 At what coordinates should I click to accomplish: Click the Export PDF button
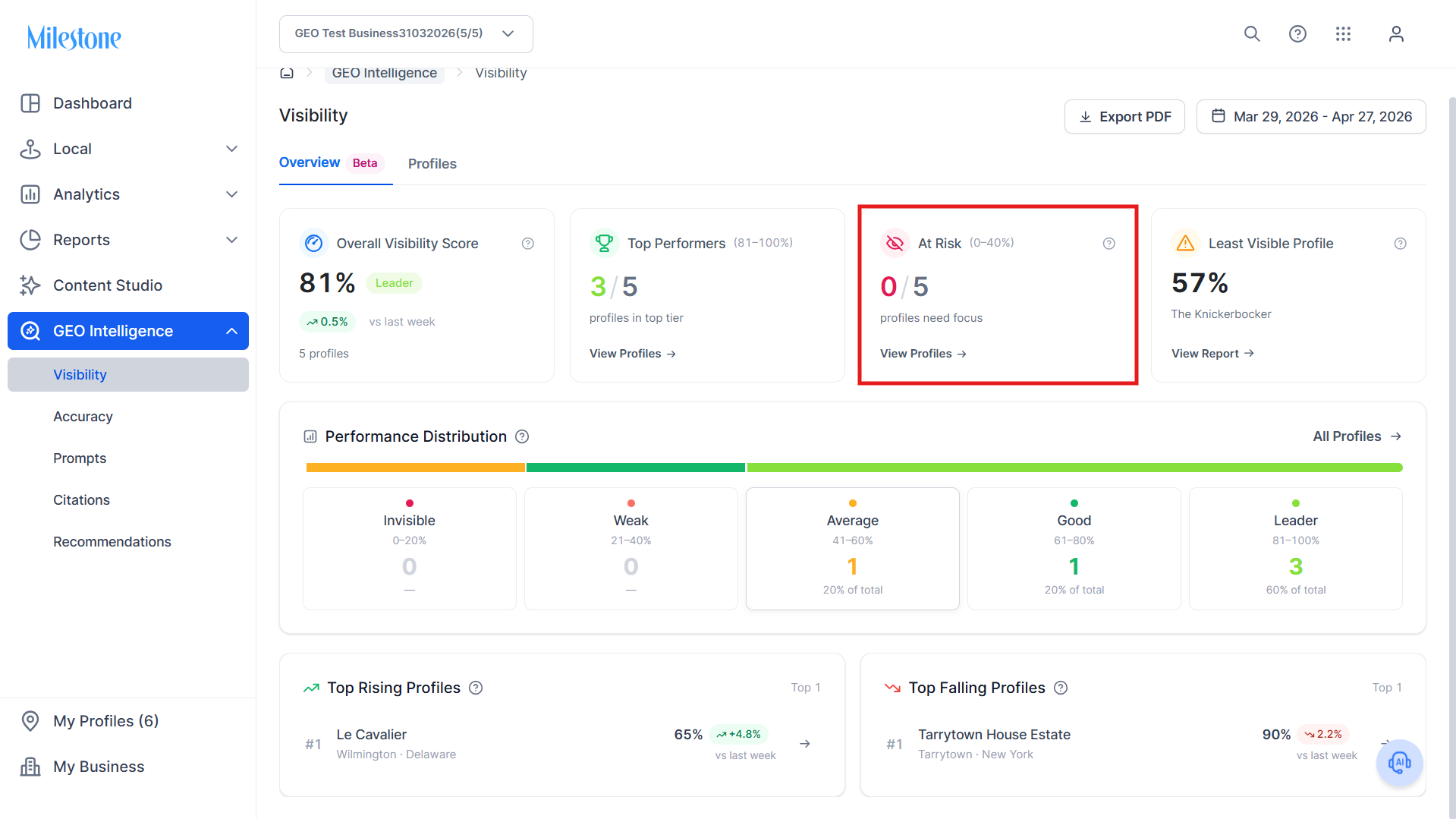pyautogui.click(x=1124, y=117)
